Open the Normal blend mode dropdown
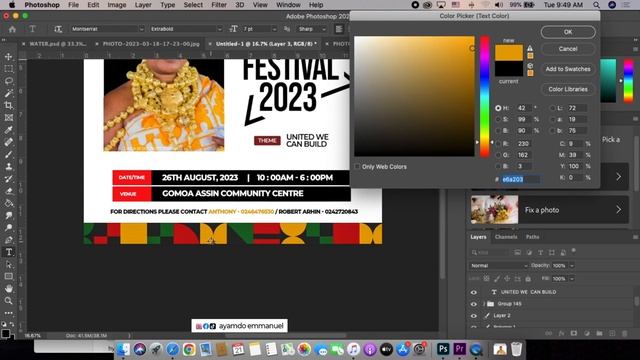 tap(499, 265)
